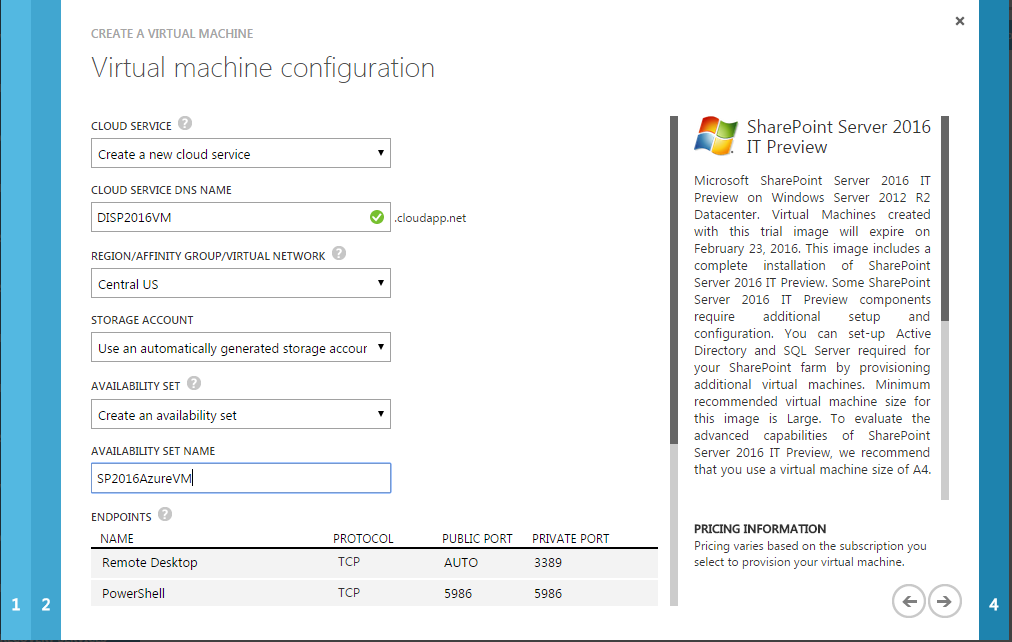This screenshot has width=1012, height=642.
Task: Click the PowerShell TCP protocol cell
Action: [x=349, y=593]
